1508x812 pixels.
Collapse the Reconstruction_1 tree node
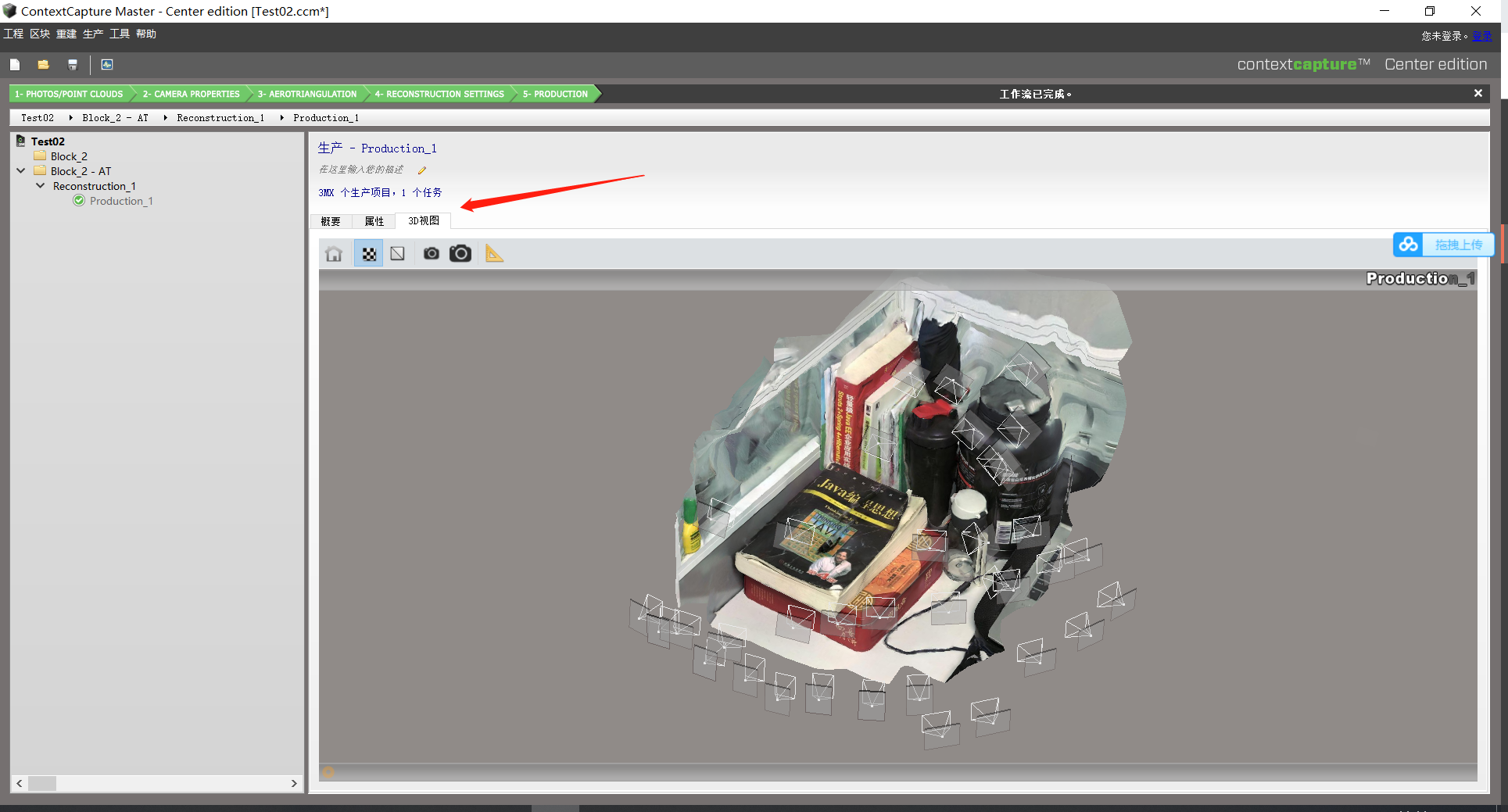pos(40,186)
